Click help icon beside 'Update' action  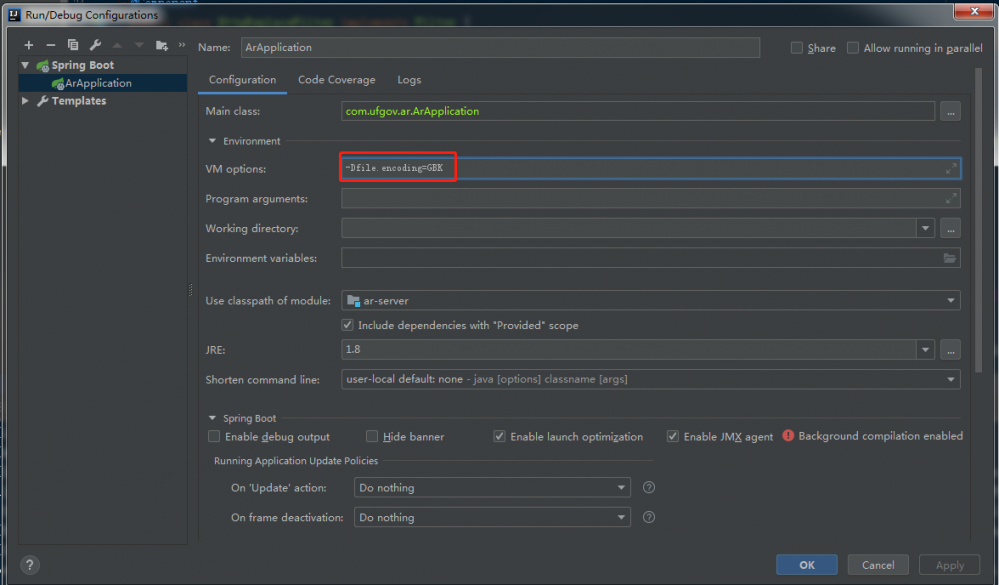point(649,488)
